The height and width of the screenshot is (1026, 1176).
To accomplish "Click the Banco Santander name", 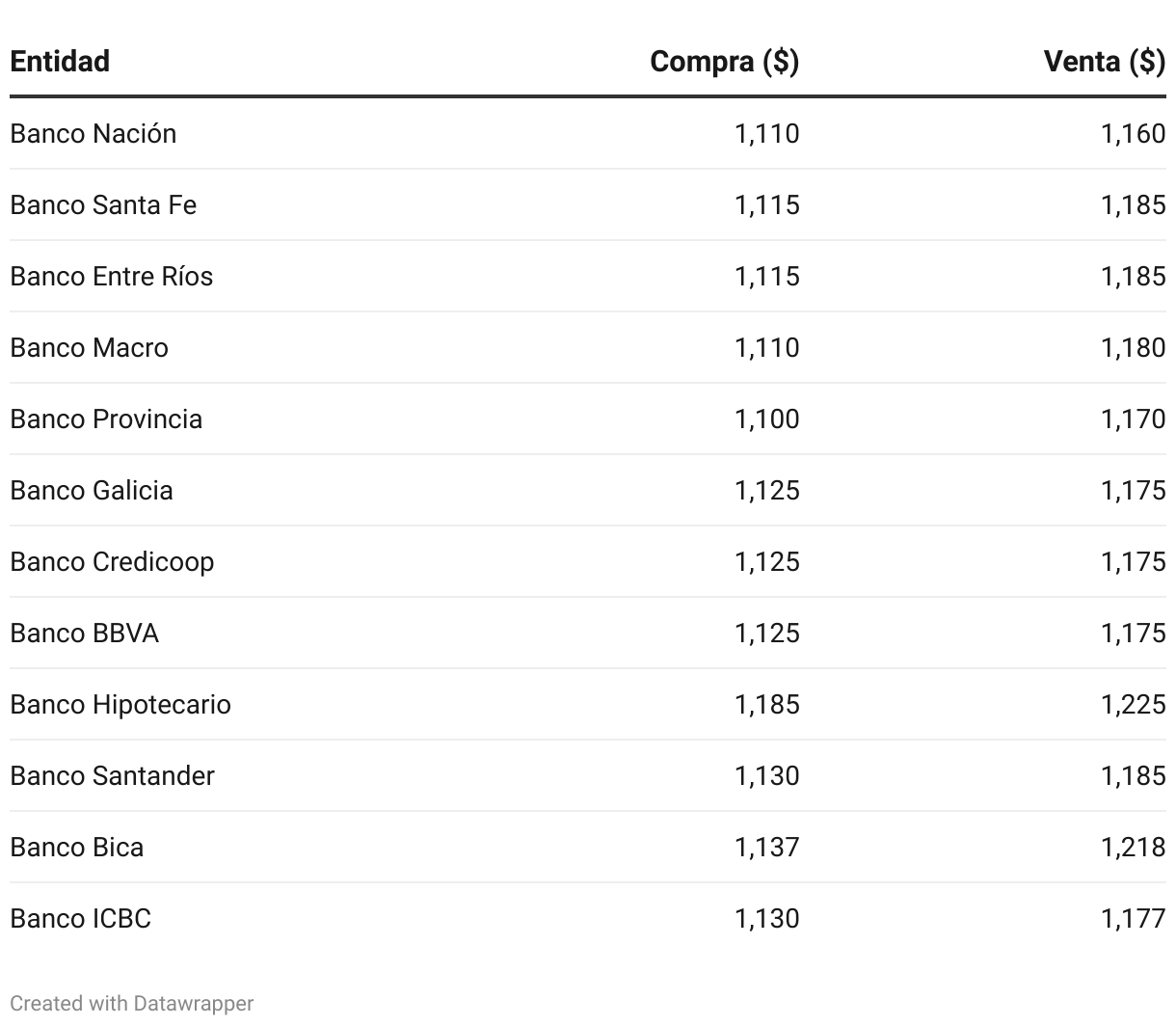I will tap(113, 775).
